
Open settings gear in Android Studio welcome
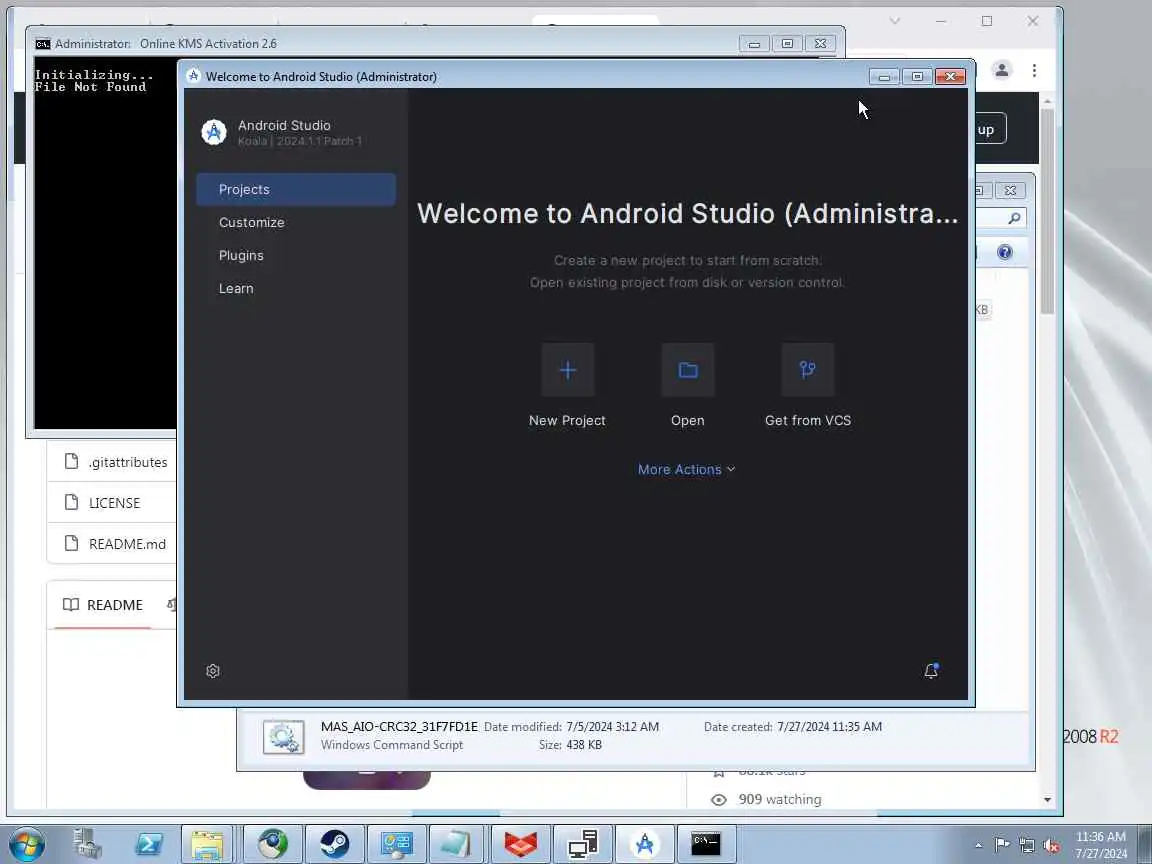[x=213, y=671]
